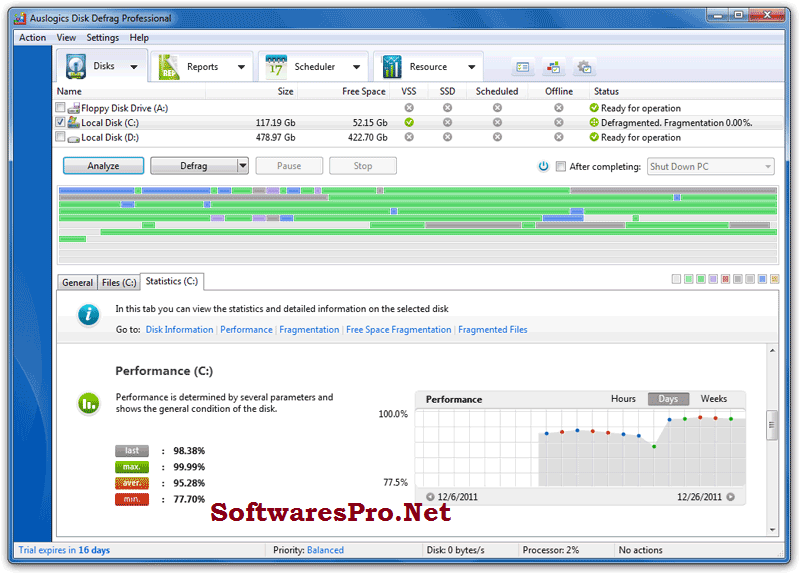
Task: Select the Statistics (C:) tab
Action: (172, 281)
